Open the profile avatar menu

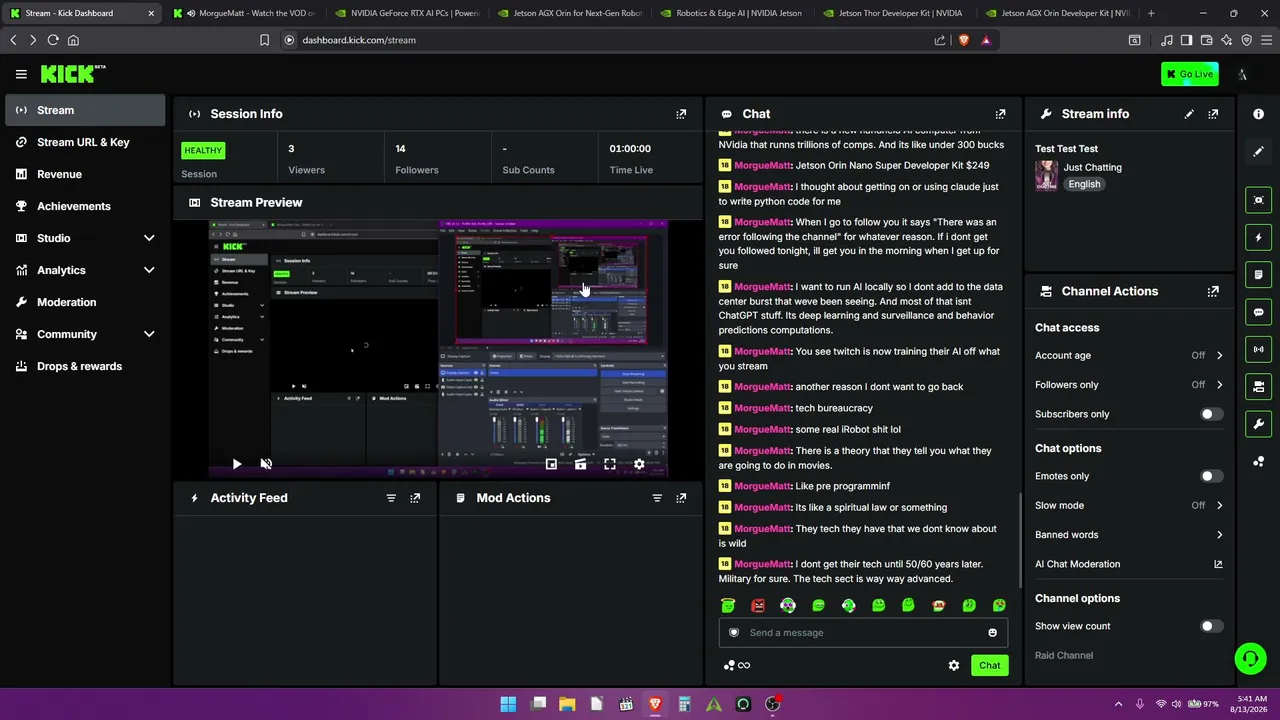[x=1242, y=74]
